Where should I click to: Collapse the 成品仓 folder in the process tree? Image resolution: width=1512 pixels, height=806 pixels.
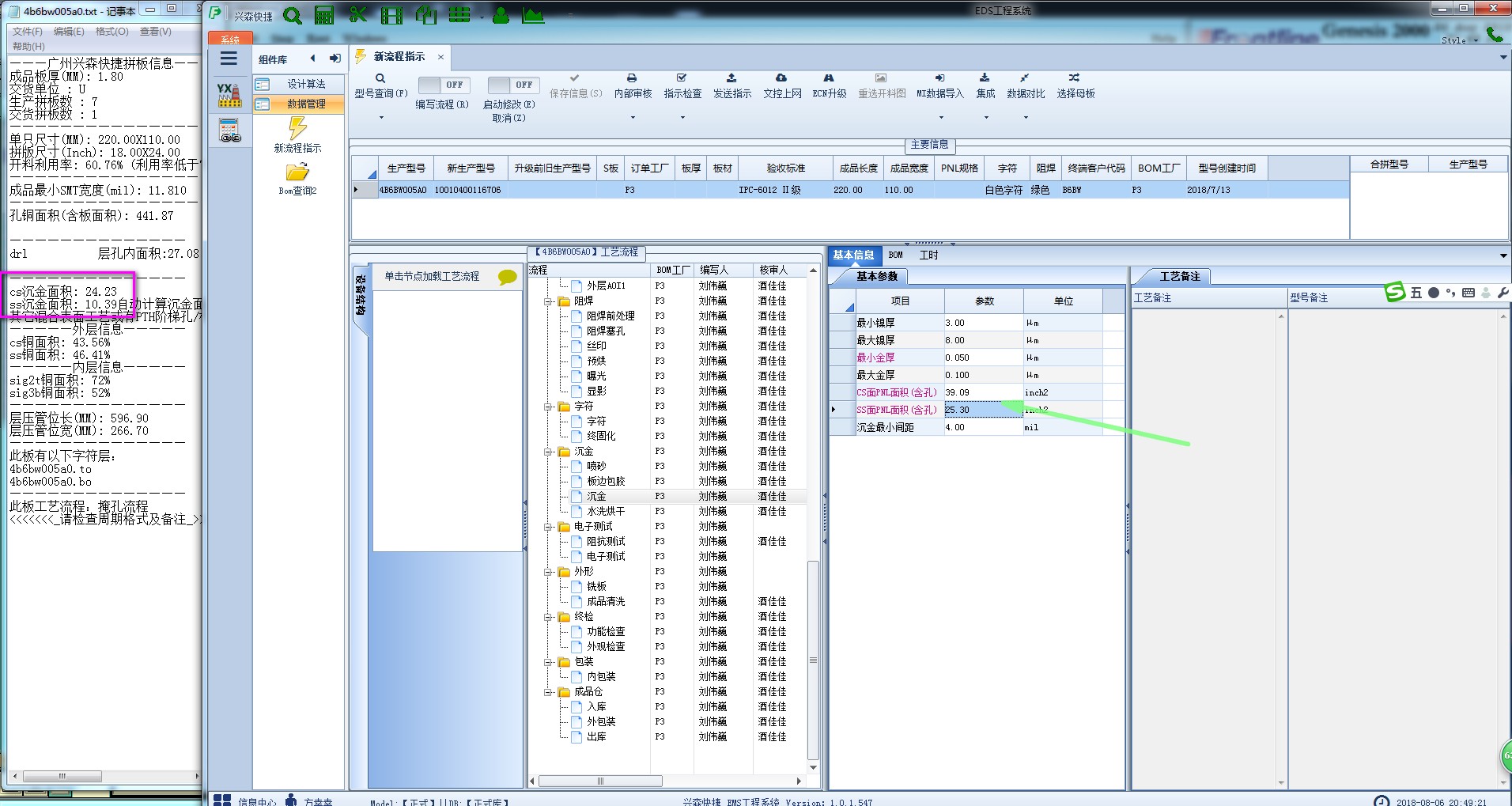coord(547,692)
